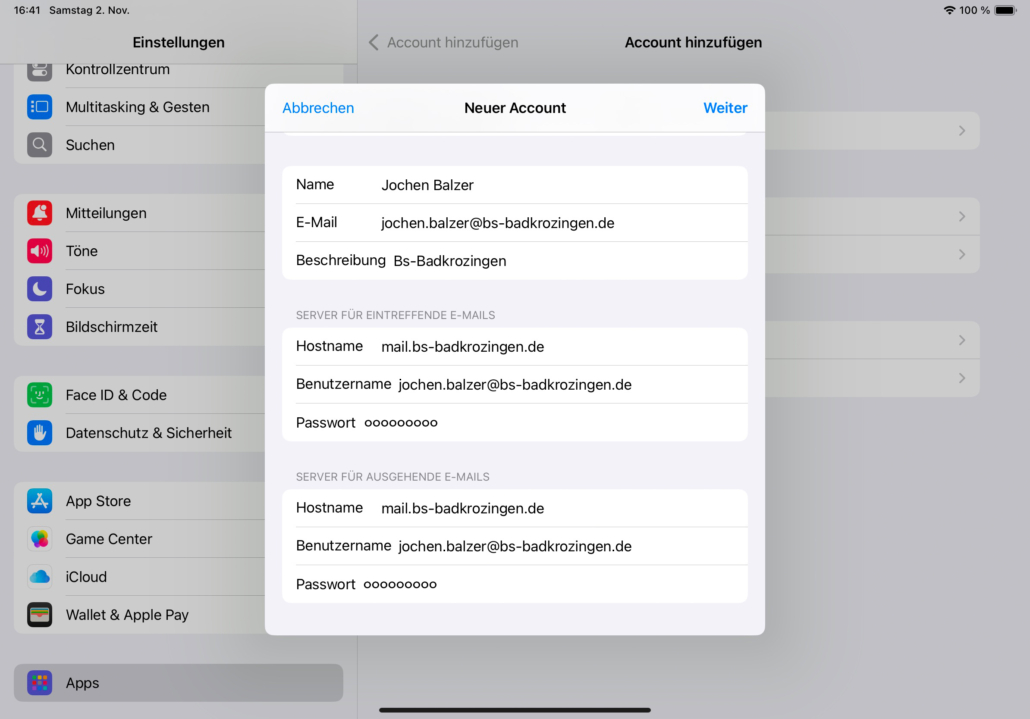Go back via Account hinzufügen chevron
This screenshot has height=719, width=1030.
(x=374, y=43)
